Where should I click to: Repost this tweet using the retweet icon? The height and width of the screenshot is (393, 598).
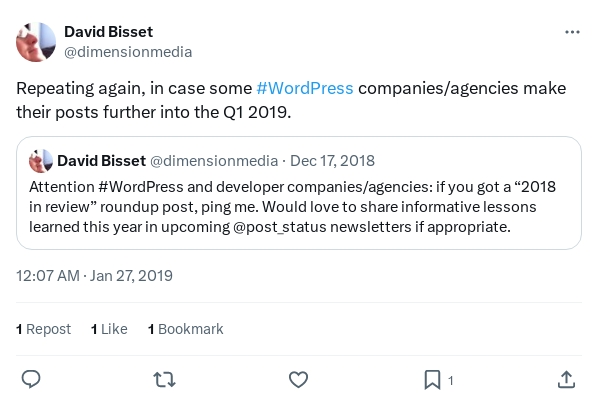(164, 380)
